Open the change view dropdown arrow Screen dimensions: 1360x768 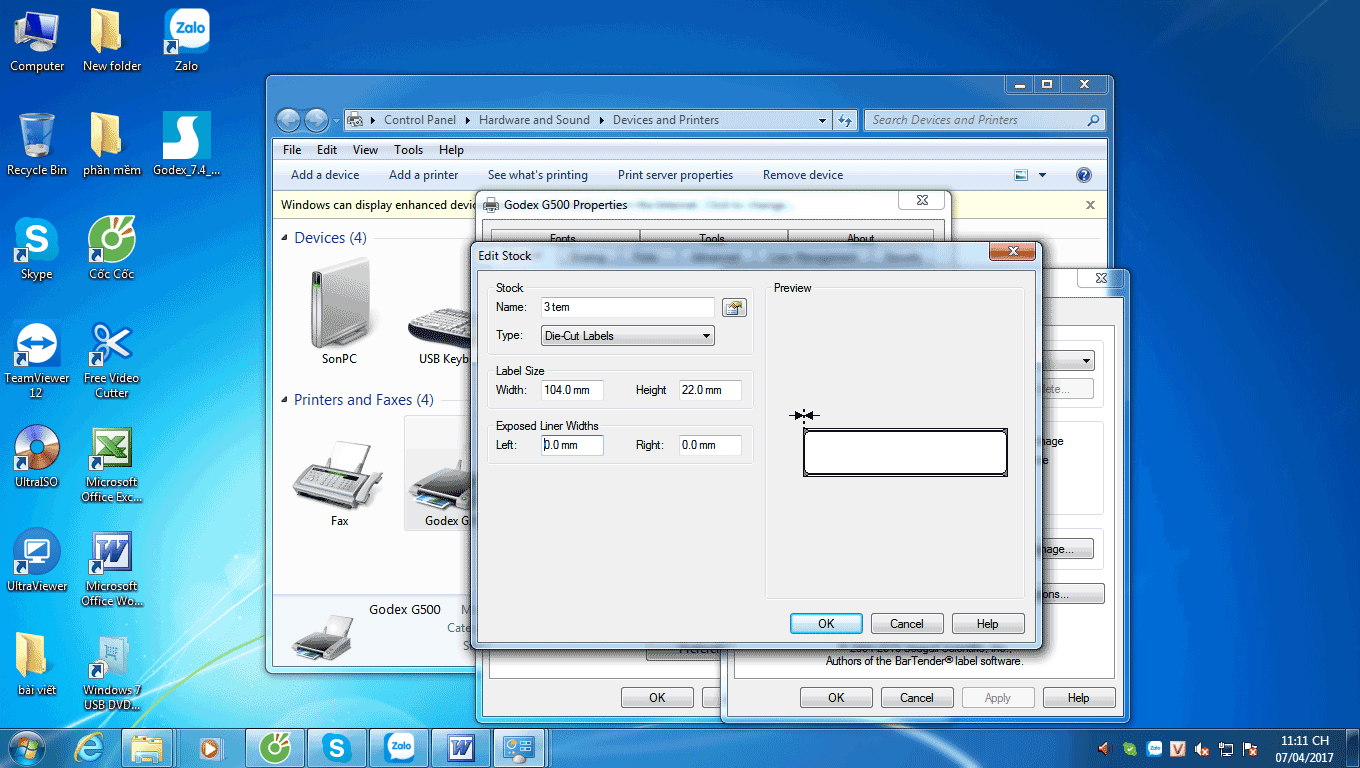pos(1042,175)
